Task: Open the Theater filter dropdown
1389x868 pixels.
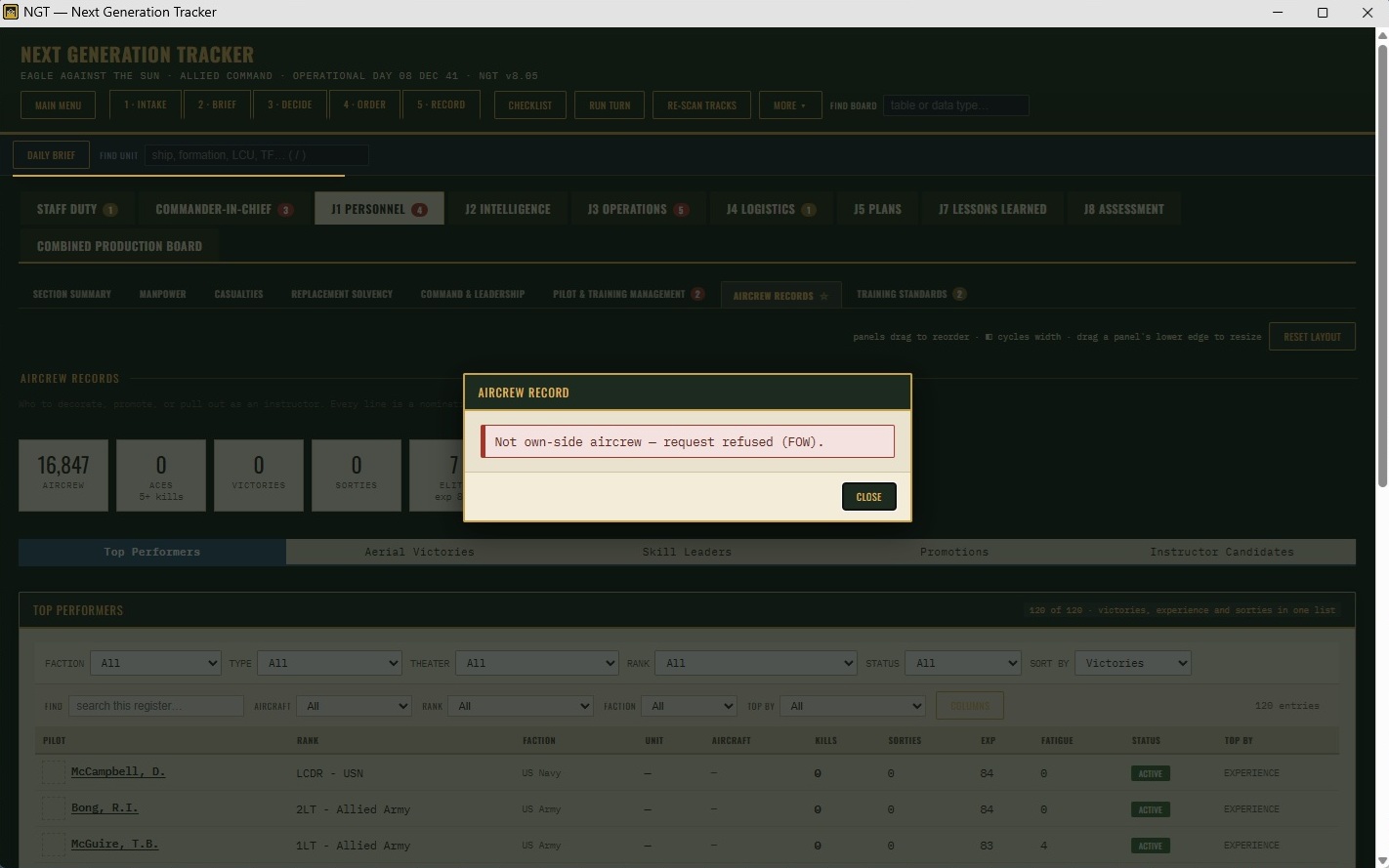Action: pyautogui.click(x=537, y=664)
